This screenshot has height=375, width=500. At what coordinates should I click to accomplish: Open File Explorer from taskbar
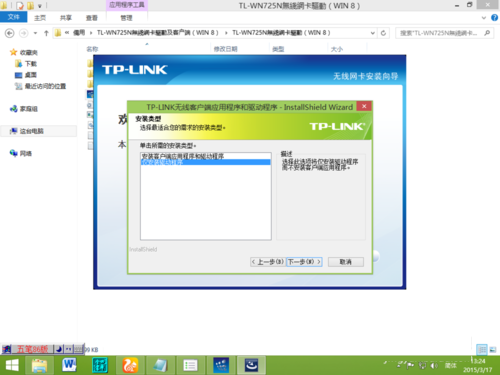coord(40,365)
